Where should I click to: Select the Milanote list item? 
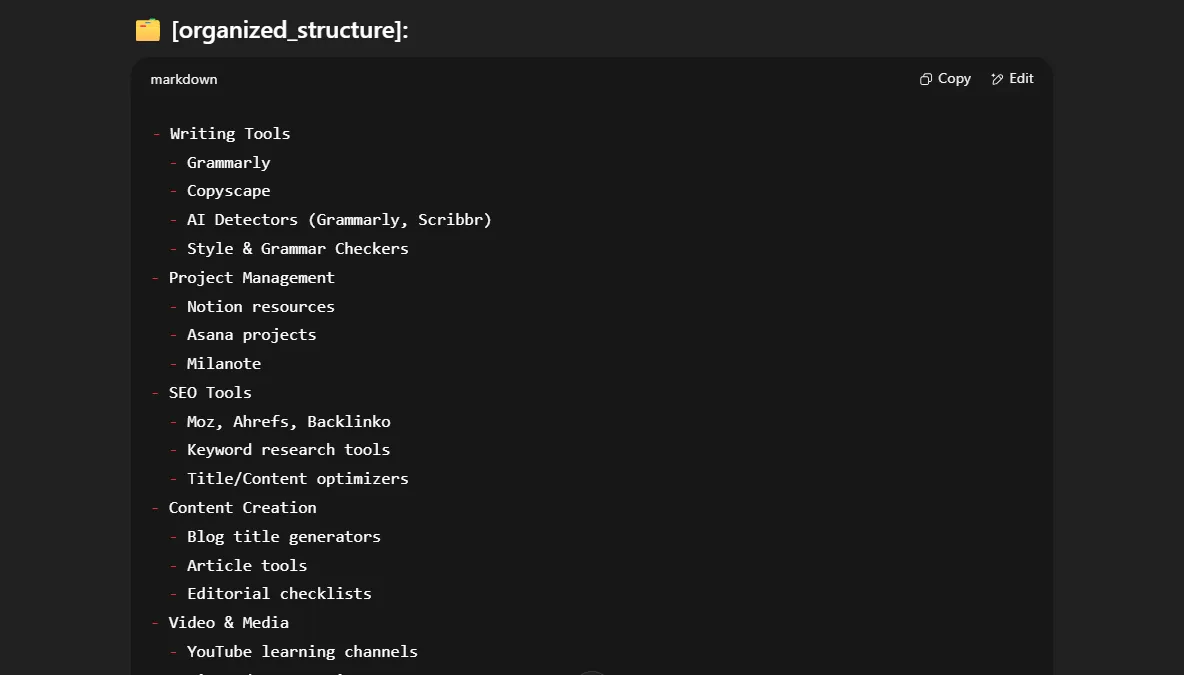(x=223, y=363)
